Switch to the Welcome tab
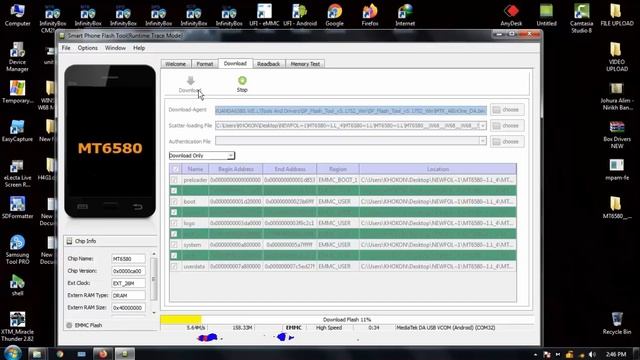Image resolution: width=640 pixels, height=360 pixels. (176, 64)
